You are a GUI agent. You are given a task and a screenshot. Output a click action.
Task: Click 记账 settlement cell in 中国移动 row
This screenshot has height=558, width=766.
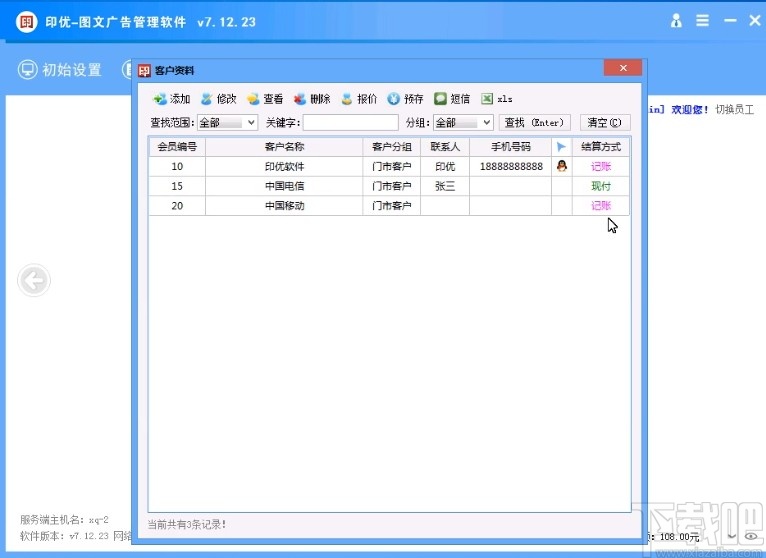click(x=601, y=206)
